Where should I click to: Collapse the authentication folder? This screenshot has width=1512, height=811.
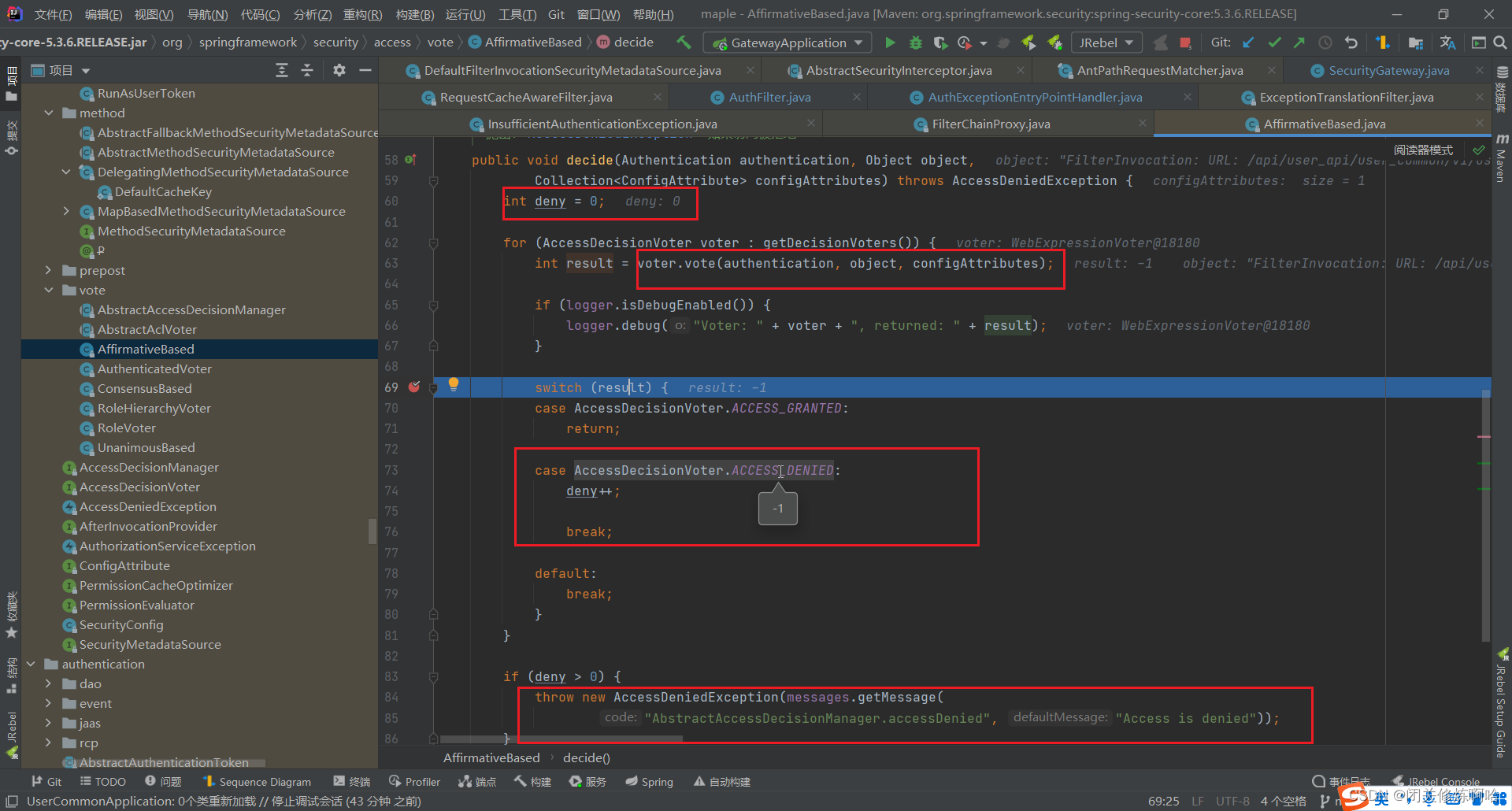(31, 665)
